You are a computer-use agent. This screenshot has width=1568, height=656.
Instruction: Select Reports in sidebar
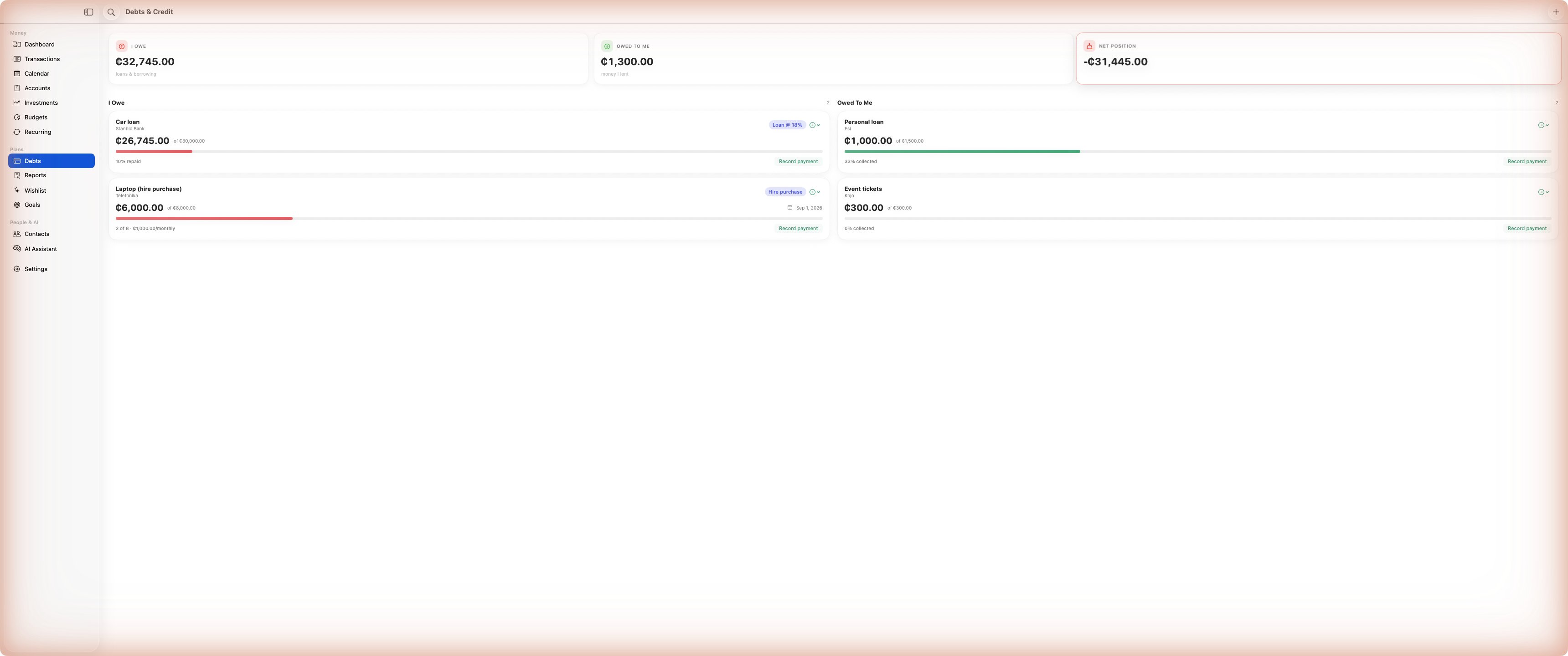click(51, 175)
